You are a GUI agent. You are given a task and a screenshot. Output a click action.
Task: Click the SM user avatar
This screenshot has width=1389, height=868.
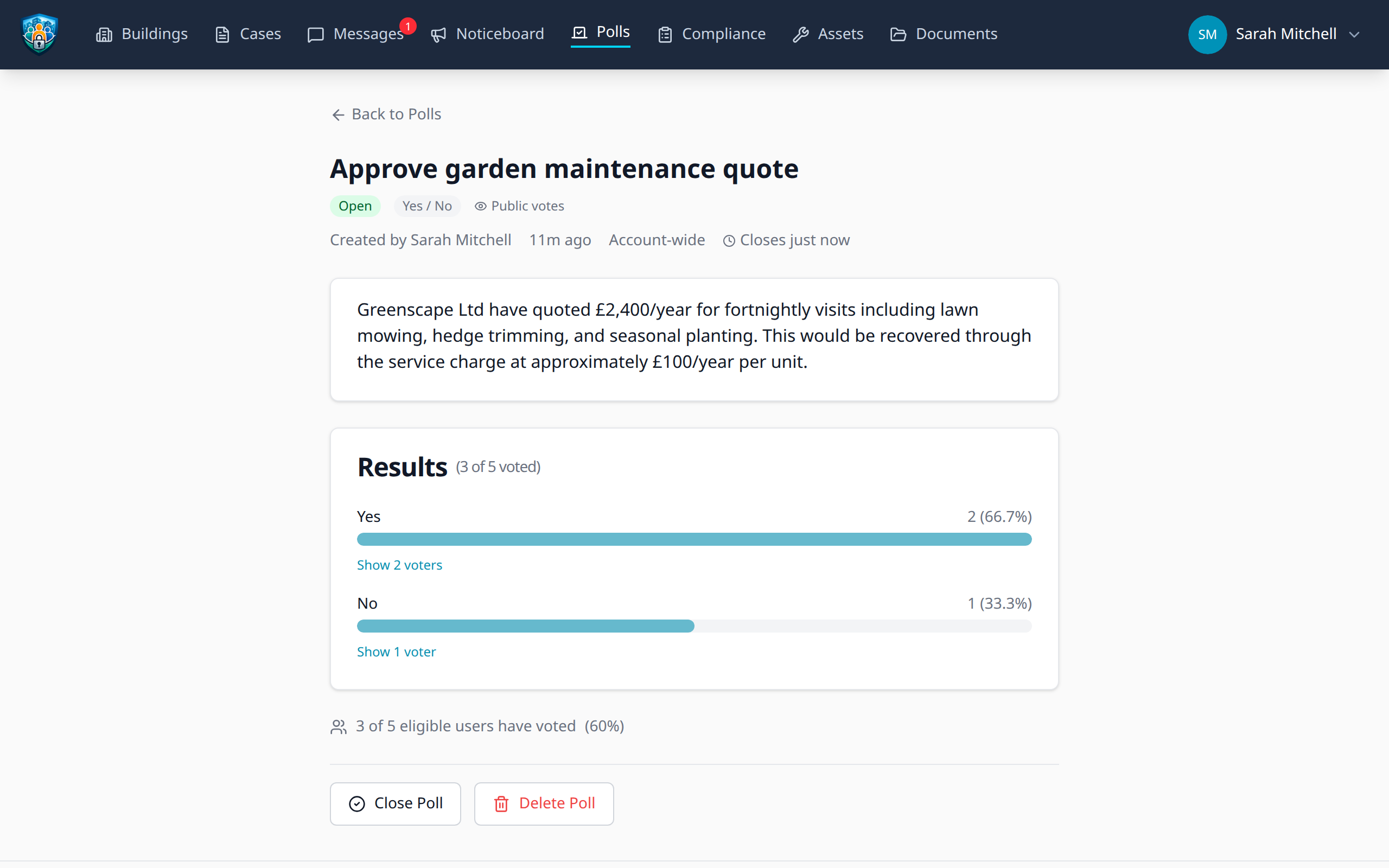click(1207, 34)
